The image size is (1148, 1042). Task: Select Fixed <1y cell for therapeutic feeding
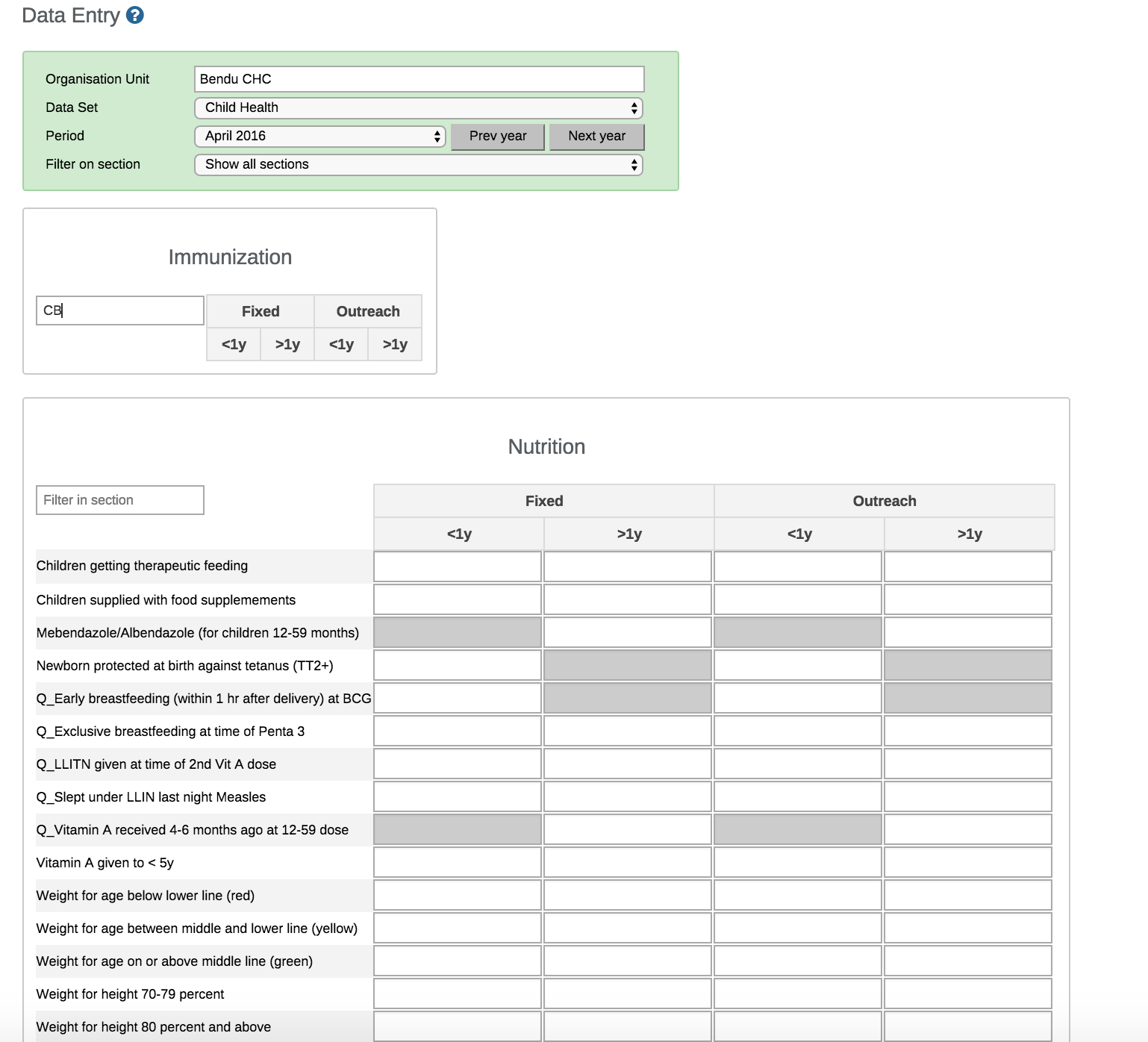(458, 567)
